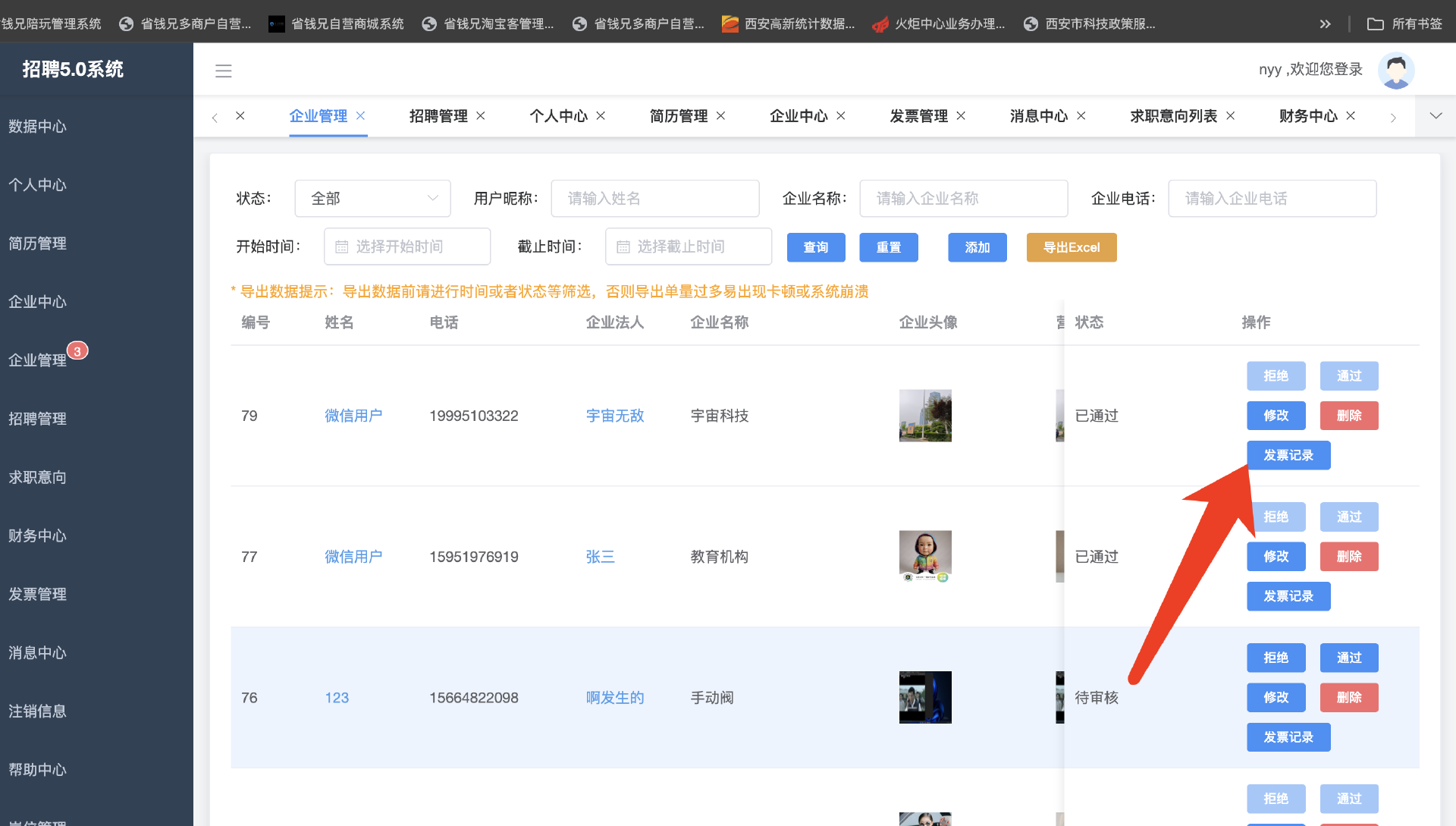Click the 企业名称 input field

click(963, 199)
